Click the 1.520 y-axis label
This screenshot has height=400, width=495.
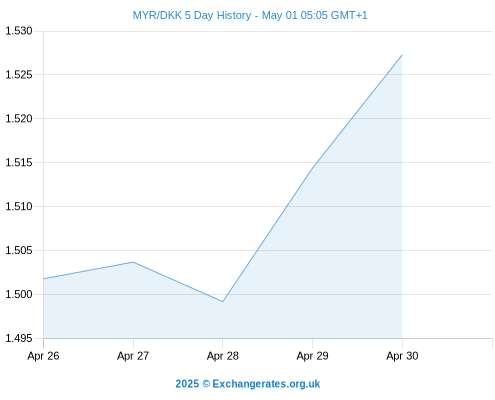tap(19, 118)
